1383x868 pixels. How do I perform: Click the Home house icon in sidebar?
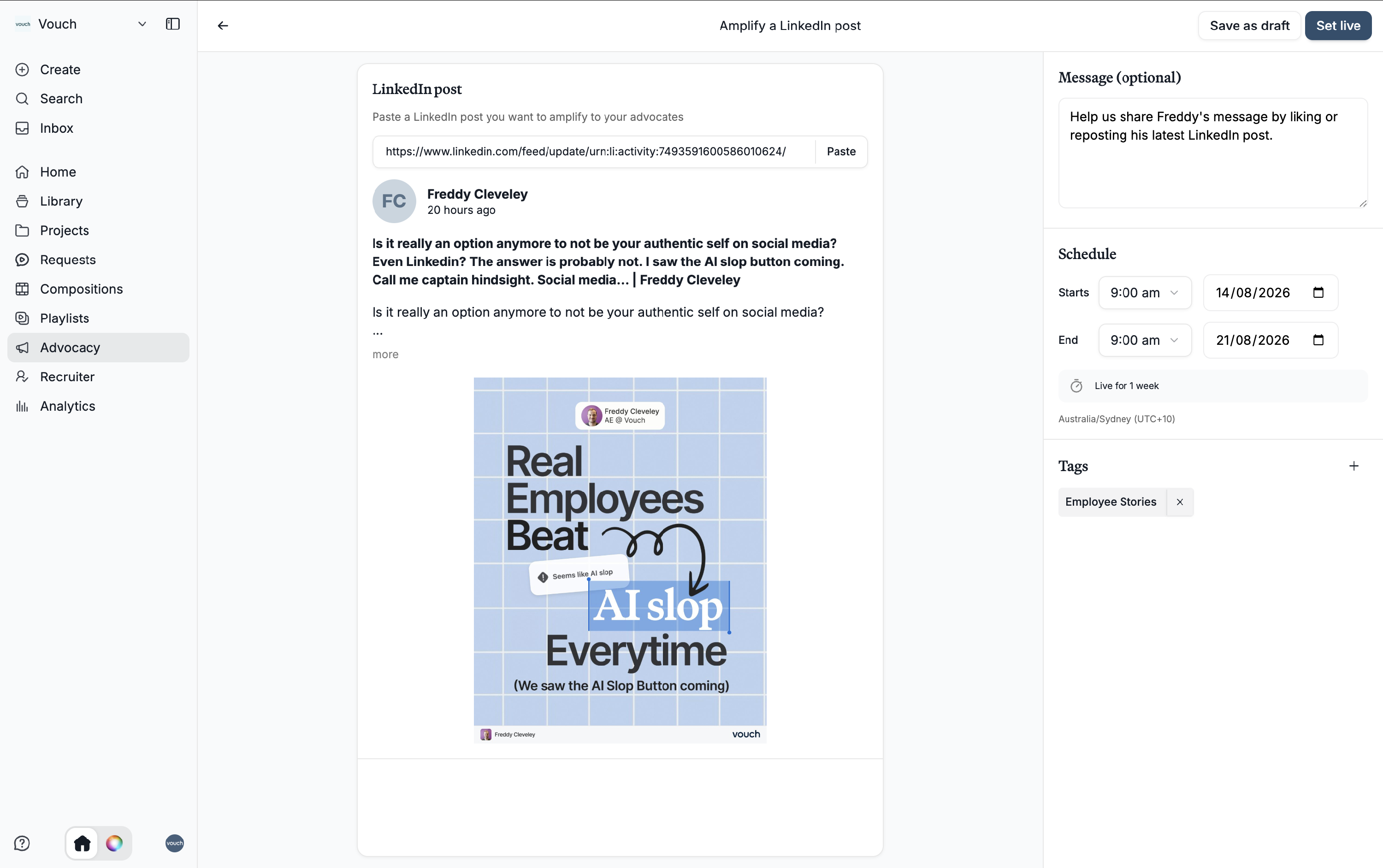[22, 171]
